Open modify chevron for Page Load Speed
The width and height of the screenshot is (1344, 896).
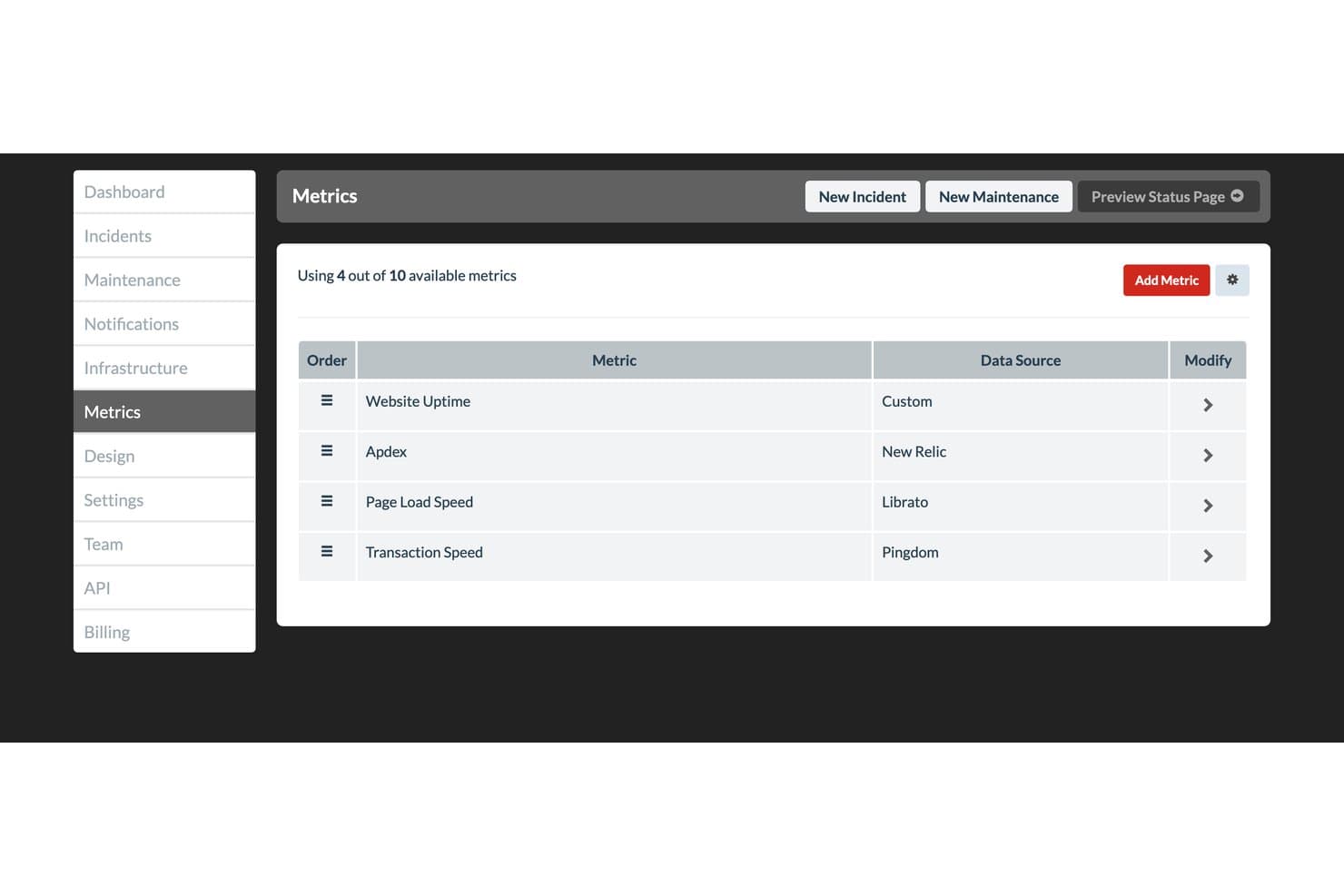[1208, 506]
